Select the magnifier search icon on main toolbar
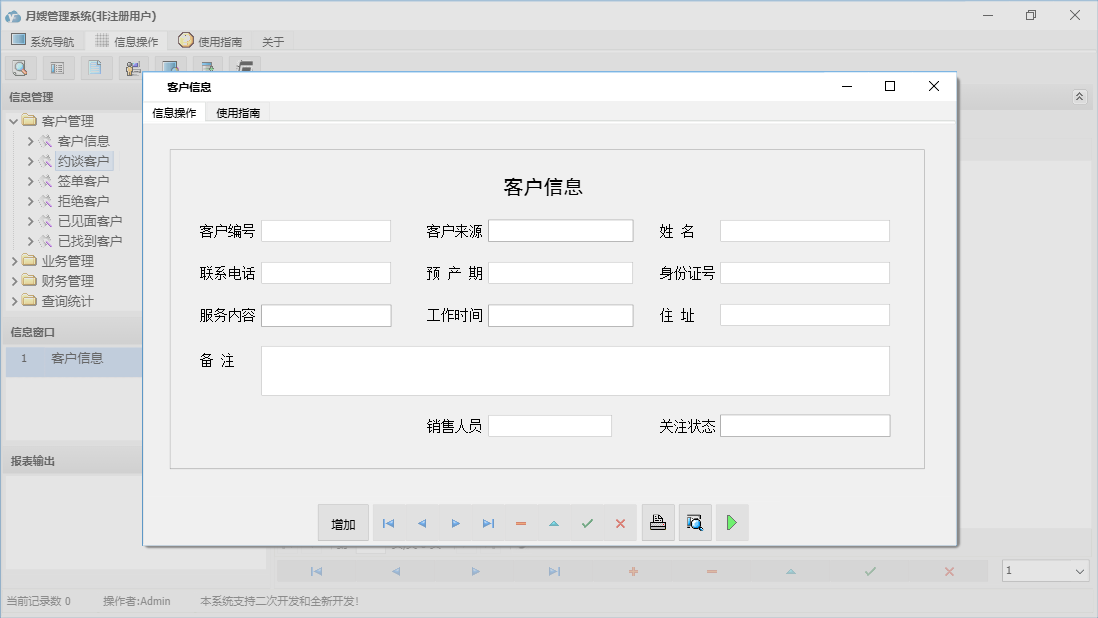The image size is (1098, 618). pyautogui.click(x=20, y=67)
